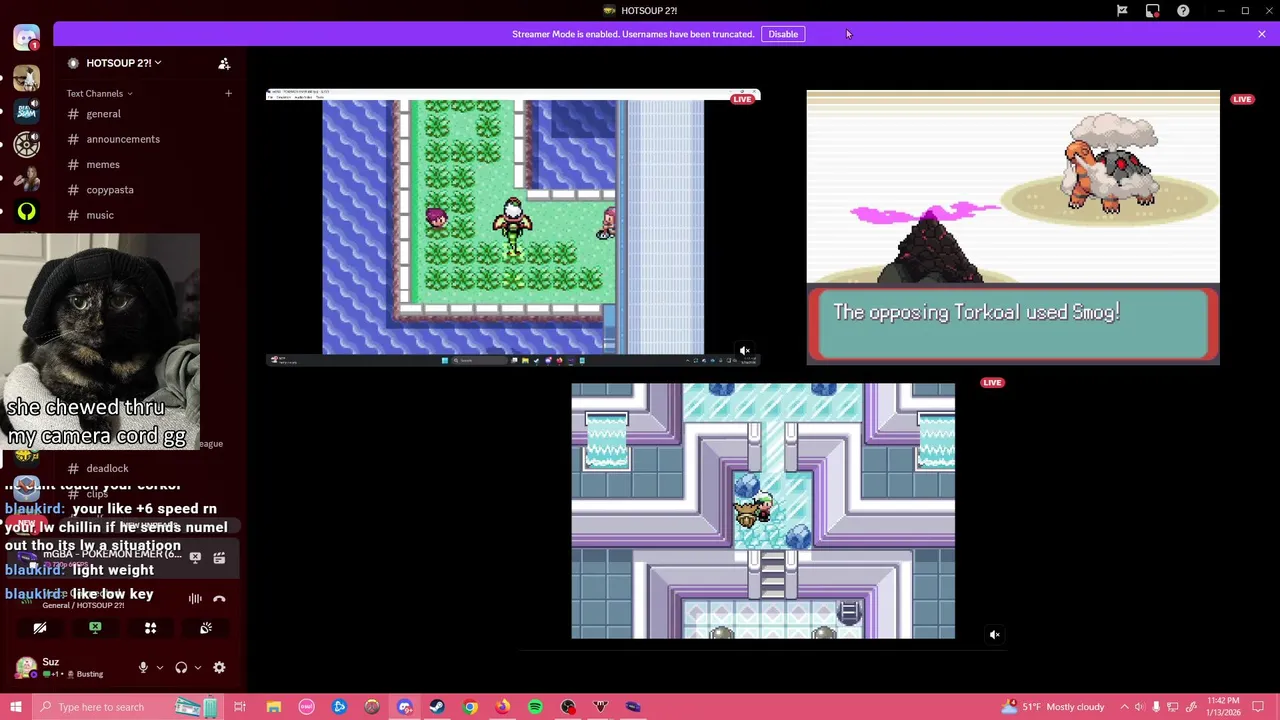Turn on camera in the voice panel
Viewport: 1280px width, 720px height.
40,628
